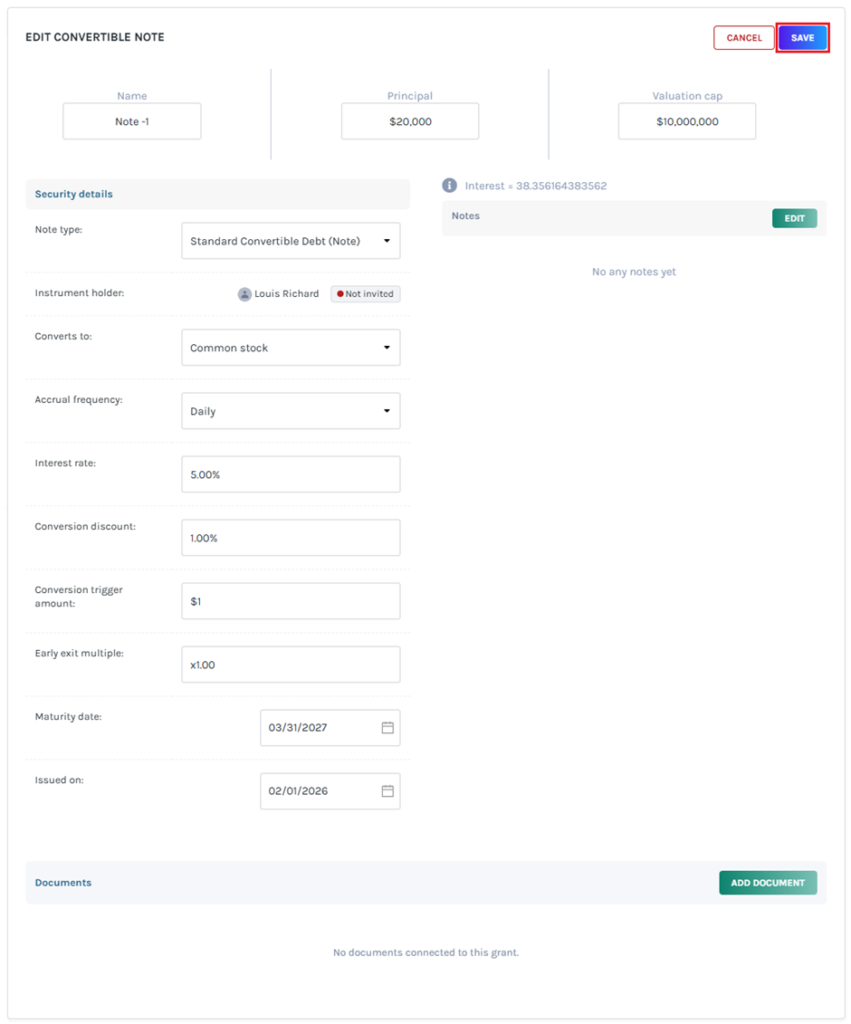Click the Name field showing Note -1
The height and width of the screenshot is (1024, 851).
pos(132,121)
